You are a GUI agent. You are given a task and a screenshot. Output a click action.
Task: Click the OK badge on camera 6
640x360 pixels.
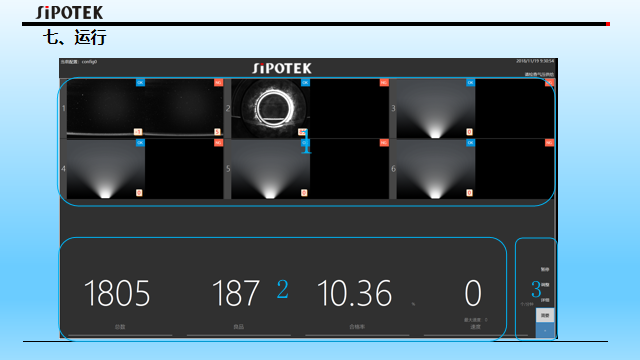pos(470,142)
